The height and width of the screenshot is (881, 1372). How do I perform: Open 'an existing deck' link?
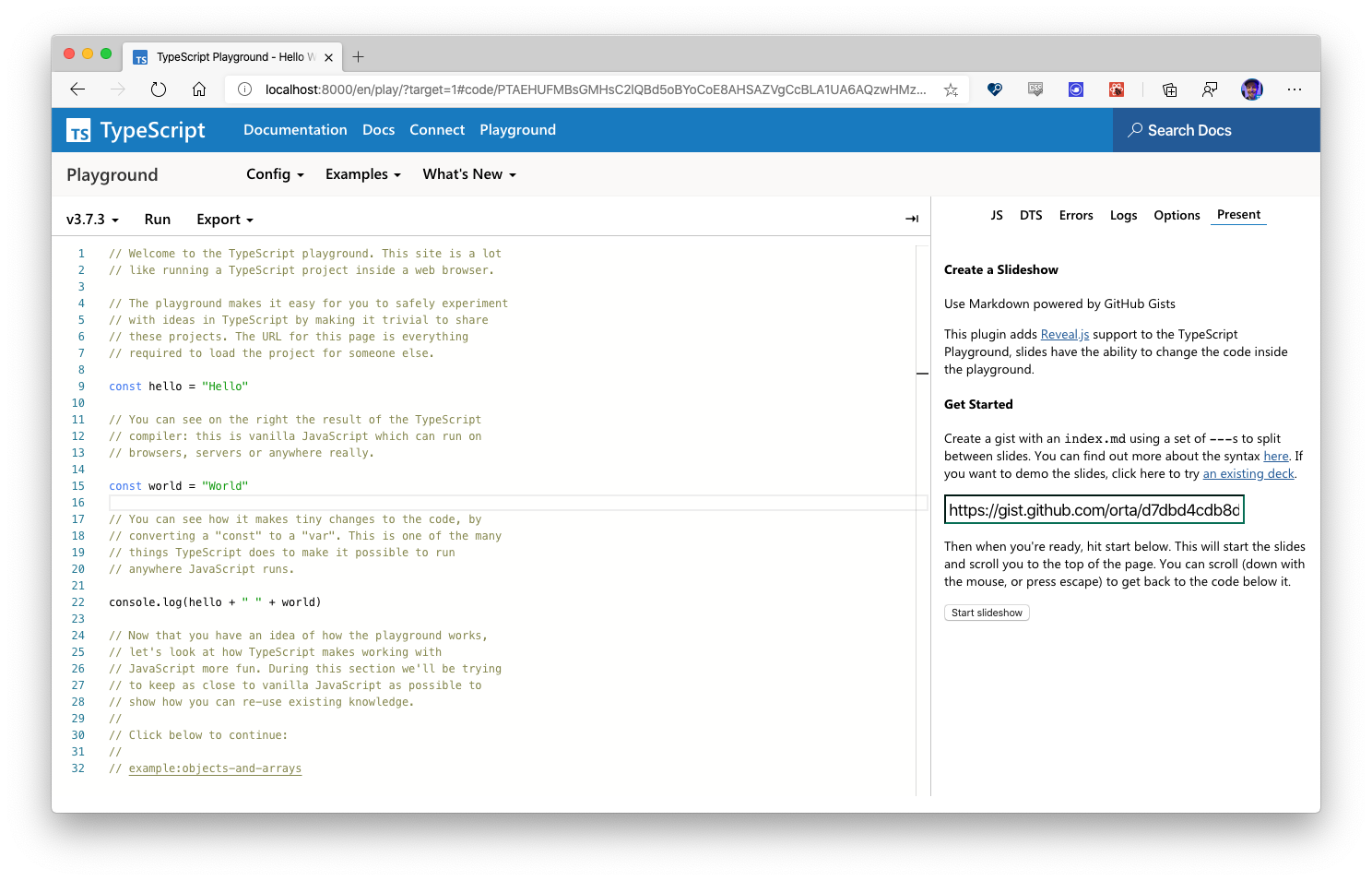pos(1248,474)
